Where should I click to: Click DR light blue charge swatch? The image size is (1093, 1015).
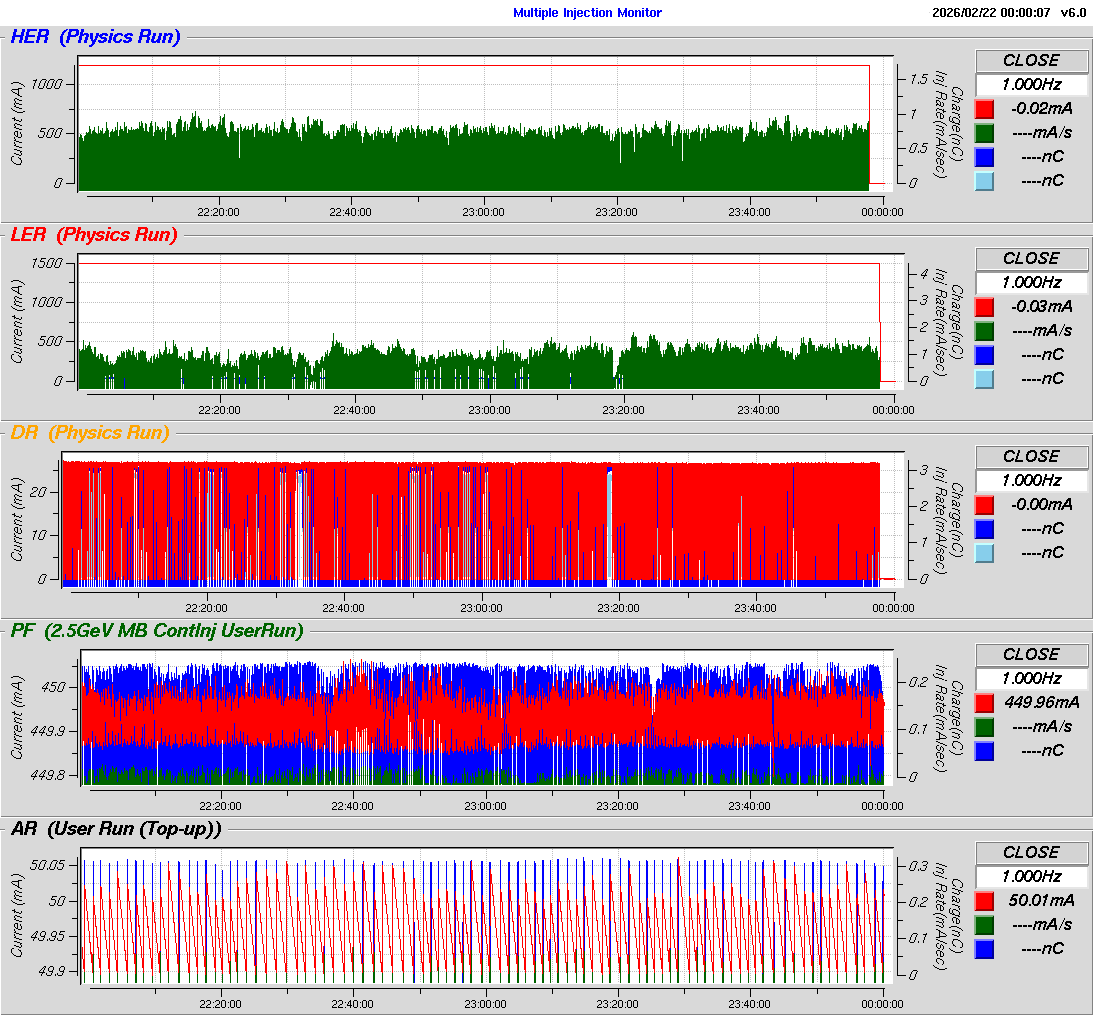pyautogui.click(x=984, y=553)
